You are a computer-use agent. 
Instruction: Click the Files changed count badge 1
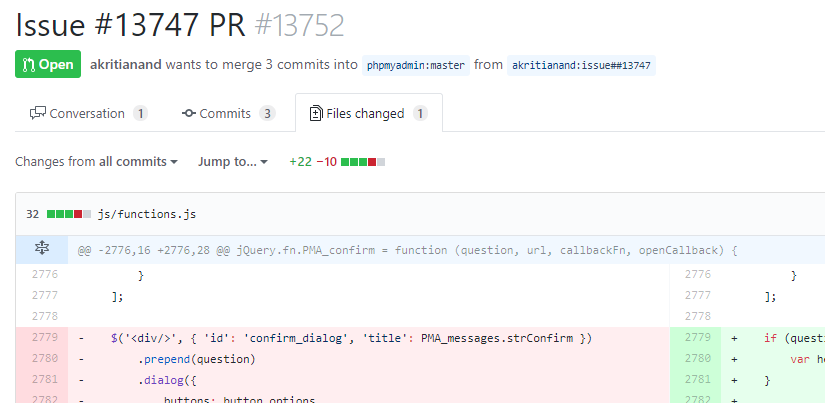coord(420,113)
